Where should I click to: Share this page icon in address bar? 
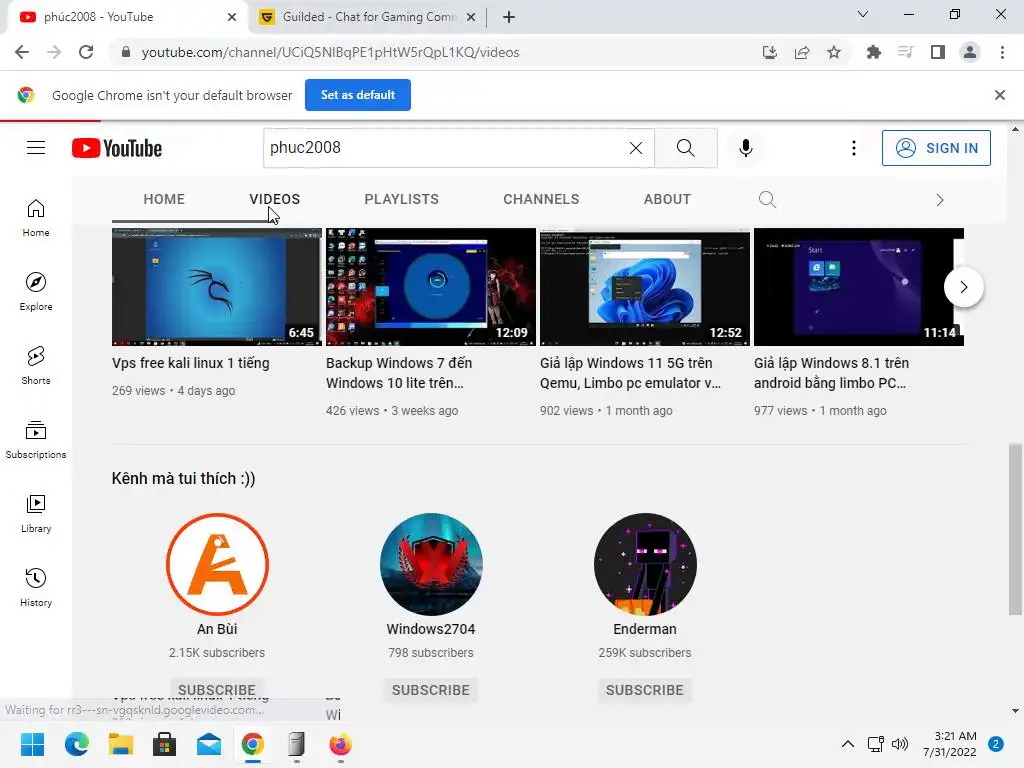pos(802,52)
